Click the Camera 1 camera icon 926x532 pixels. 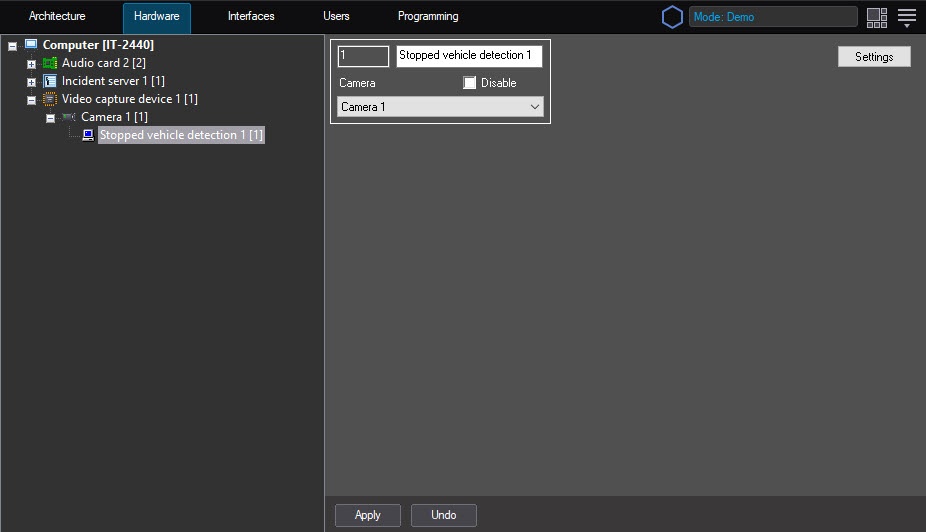[x=69, y=117]
